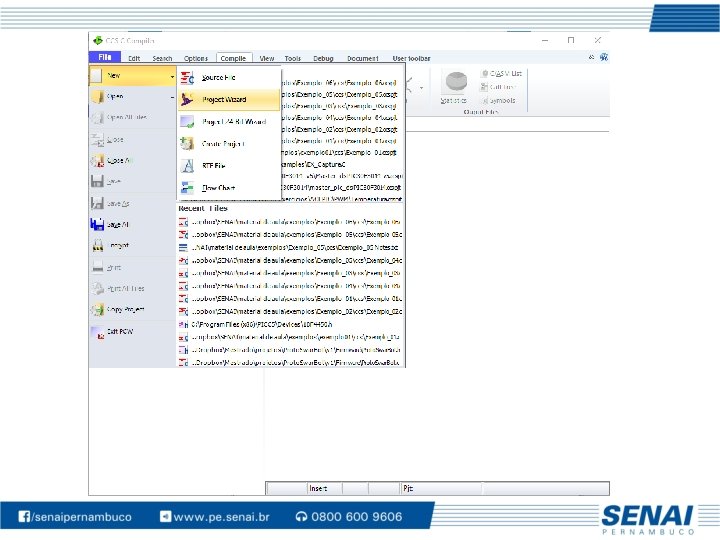Click the New document icon
The image size is (720, 540).
pyautogui.click(x=96, y=75)
